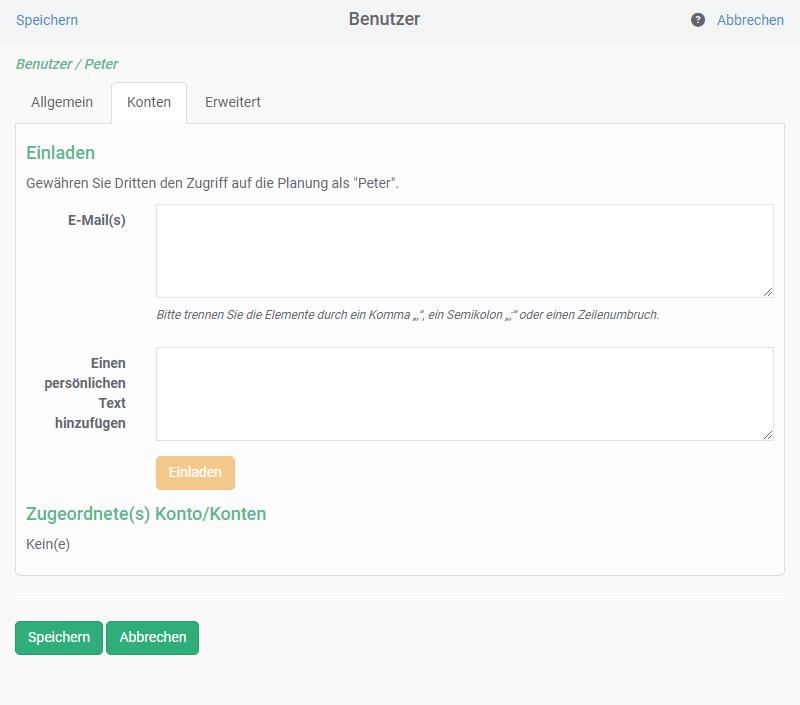The width and height of the screenshot is (800, 705).
Task: Click the green Abbrechen button at bottom
Action: (153, 637)
